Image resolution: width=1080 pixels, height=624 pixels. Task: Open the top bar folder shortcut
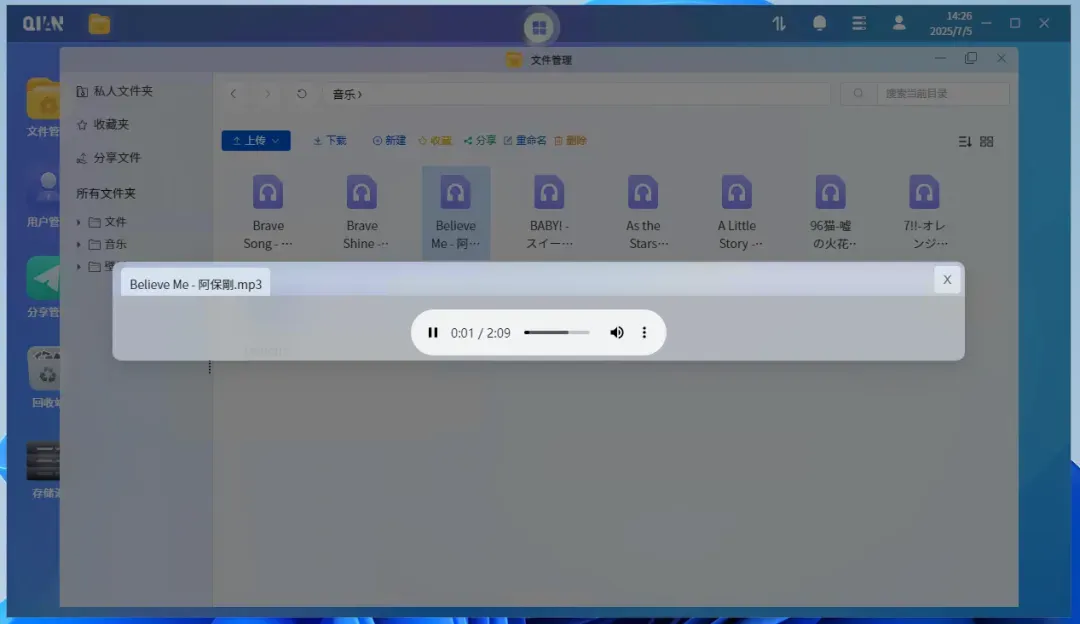pyautogui.click(x=99, y=24)
